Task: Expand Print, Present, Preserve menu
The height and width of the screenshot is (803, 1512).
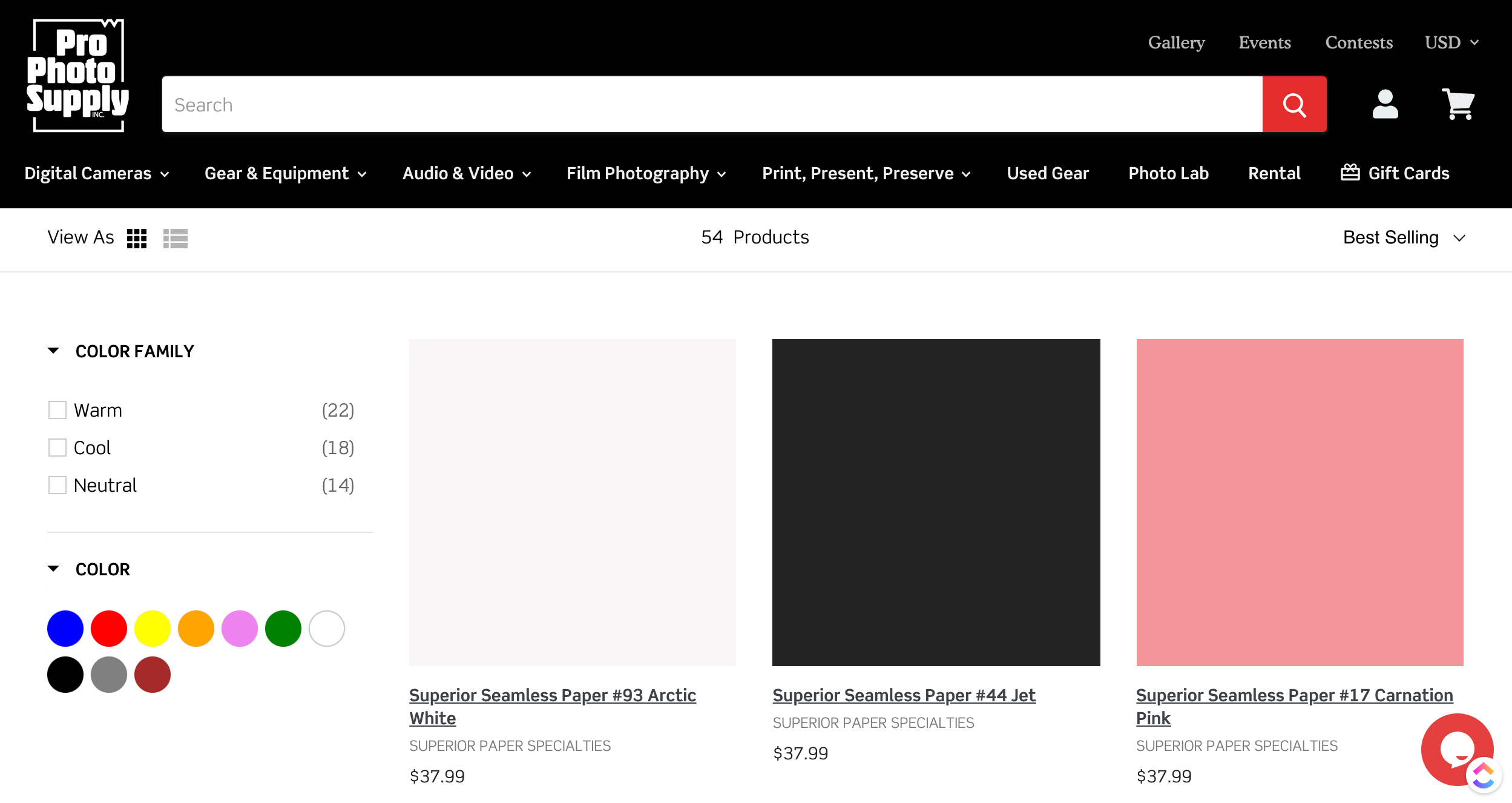Action: pos(867,173)
